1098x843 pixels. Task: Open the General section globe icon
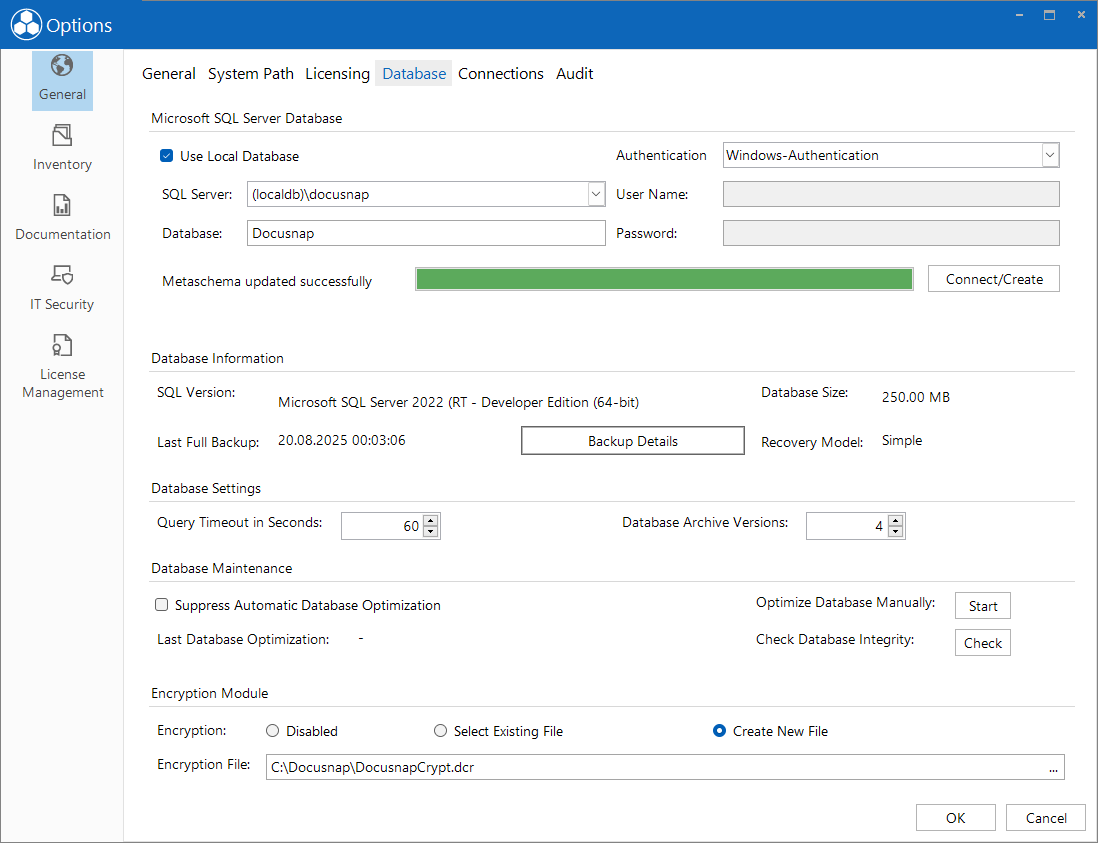coord(62,66)
